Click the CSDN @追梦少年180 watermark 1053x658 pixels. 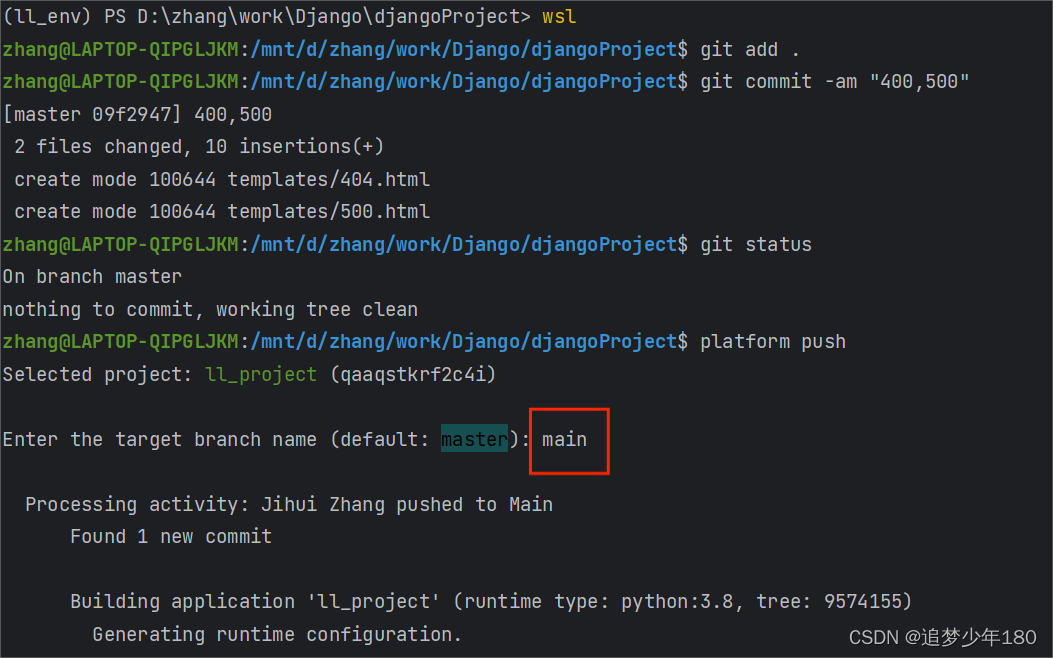click(941, 636)
